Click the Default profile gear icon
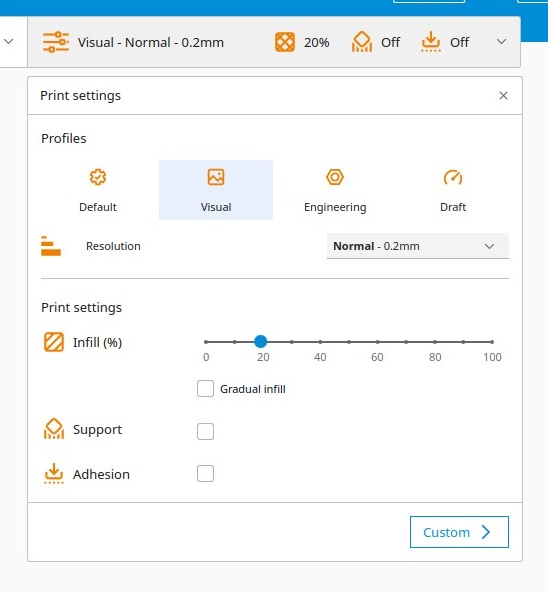The height and width of the screenshot is (592, 548). point(98,177)
